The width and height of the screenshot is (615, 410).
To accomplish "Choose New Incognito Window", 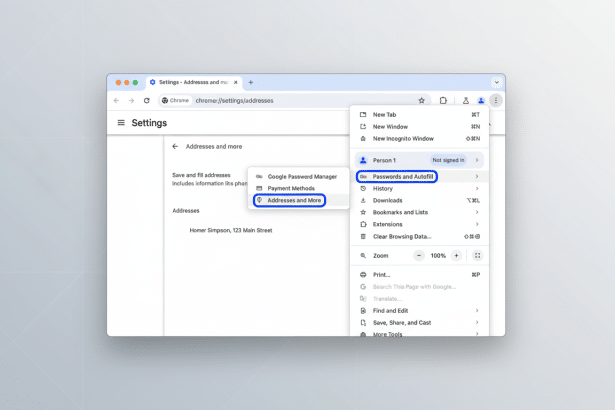I will [420, 138].
